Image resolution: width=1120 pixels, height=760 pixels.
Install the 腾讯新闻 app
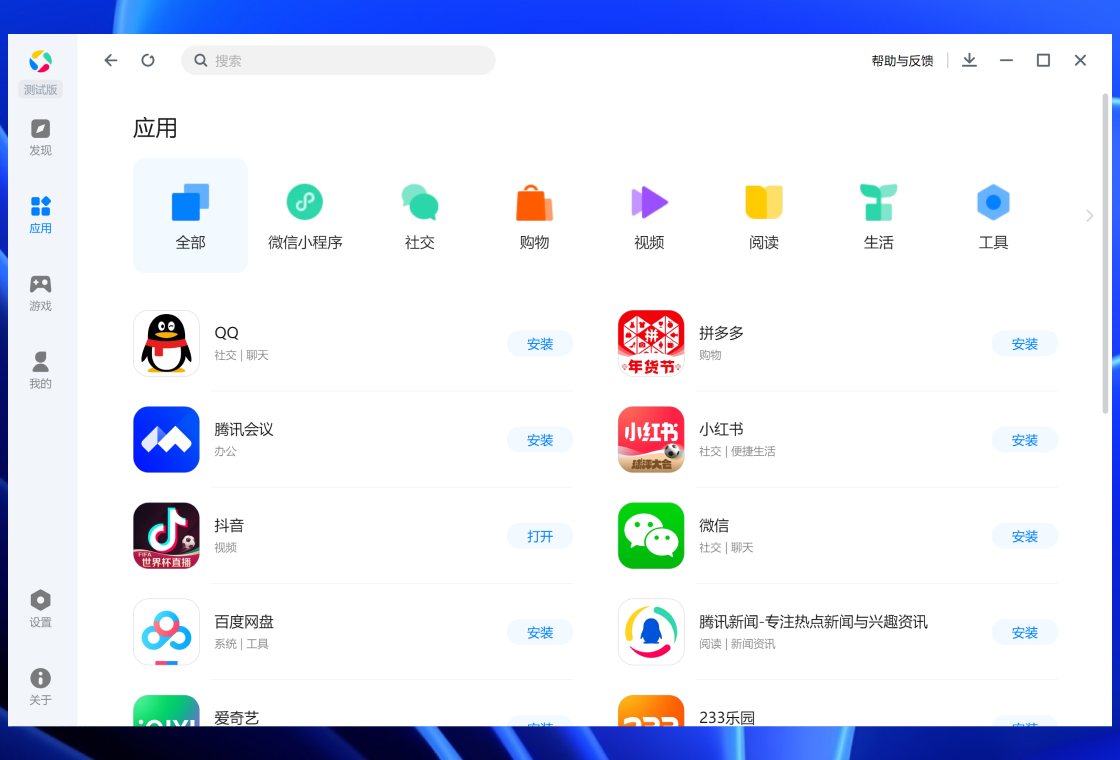pos(1024,632)
